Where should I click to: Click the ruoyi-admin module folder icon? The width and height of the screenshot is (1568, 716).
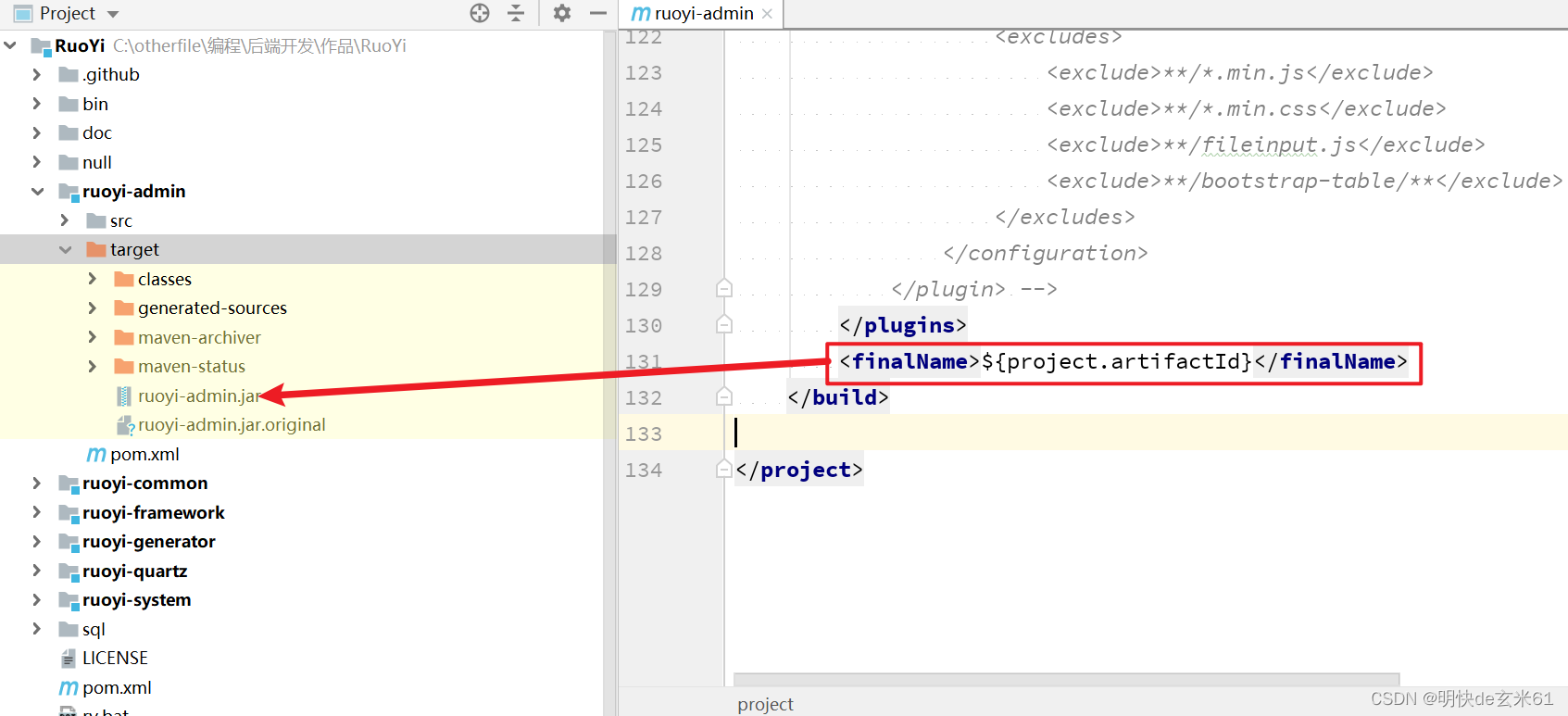pos(69,192)
